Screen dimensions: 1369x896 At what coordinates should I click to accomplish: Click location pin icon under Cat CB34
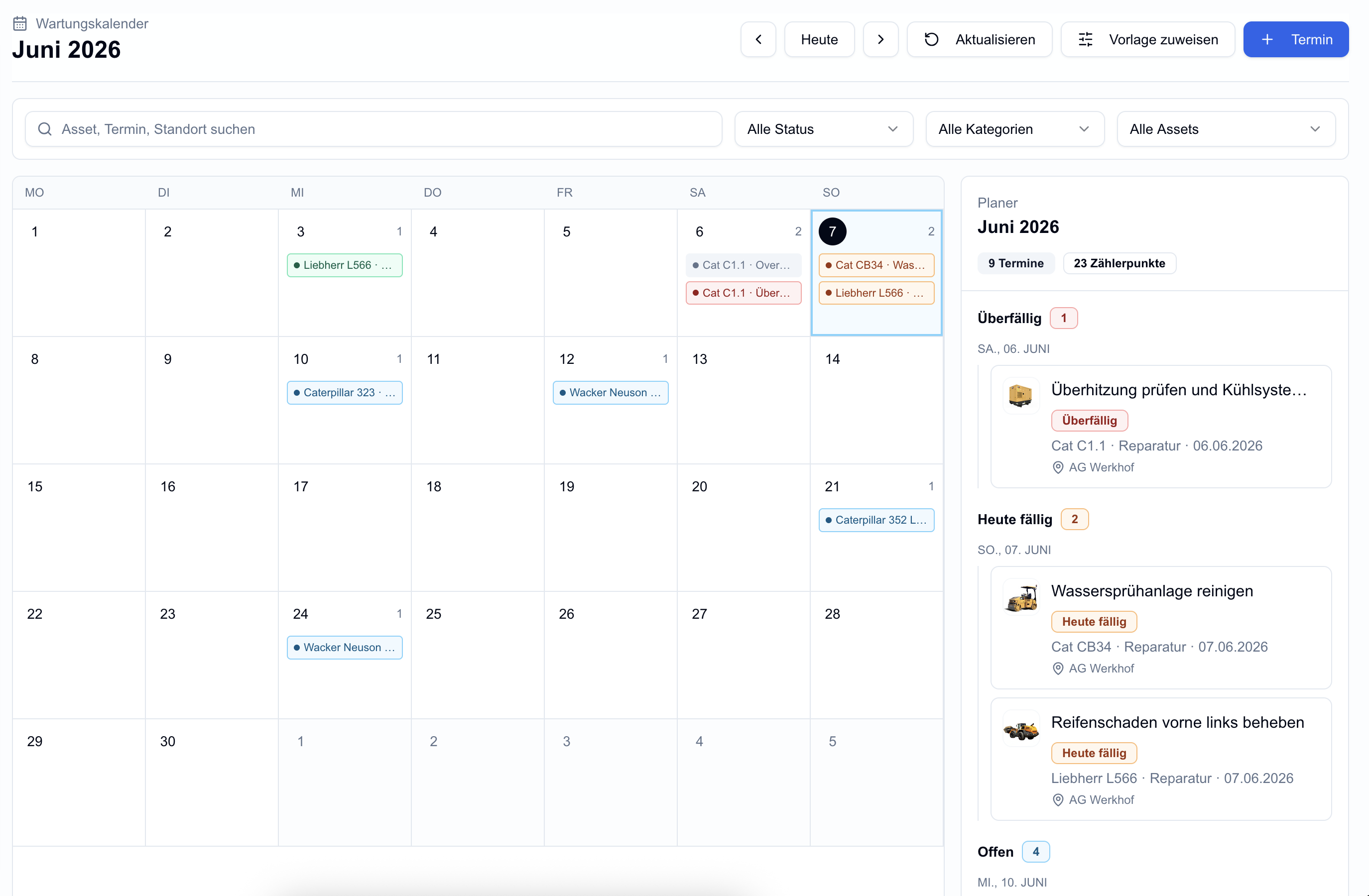click(x=1057, y=669)
